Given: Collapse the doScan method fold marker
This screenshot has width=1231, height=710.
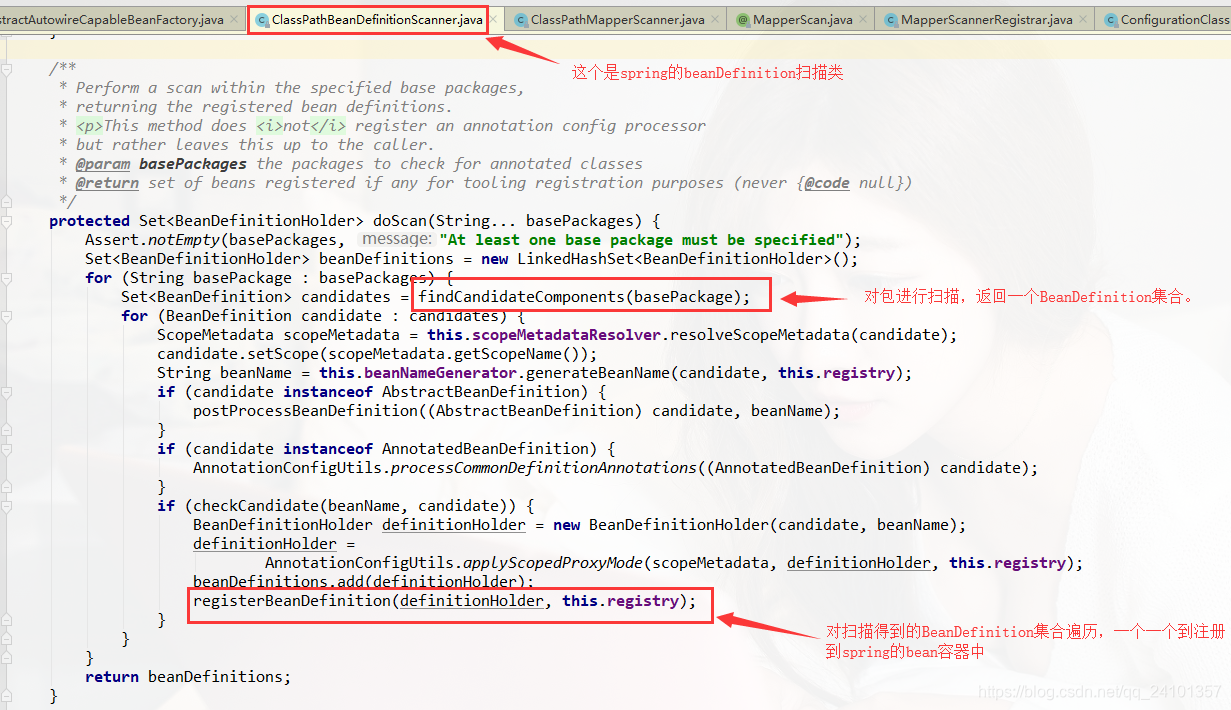Looking at the screenshot, I should (7, 221).
